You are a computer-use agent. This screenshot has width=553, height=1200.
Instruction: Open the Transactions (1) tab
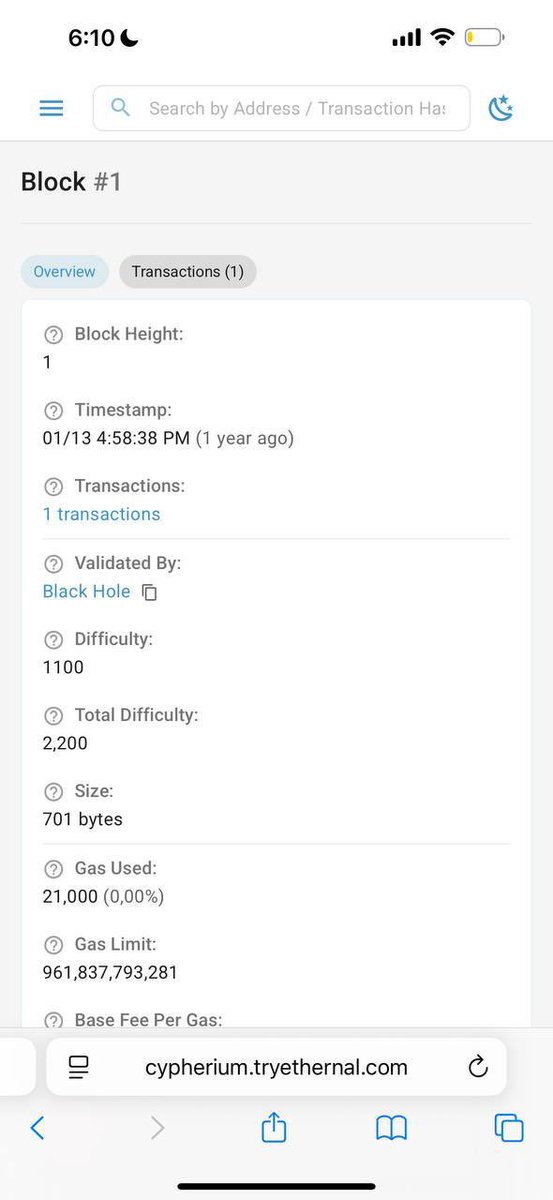188,272
